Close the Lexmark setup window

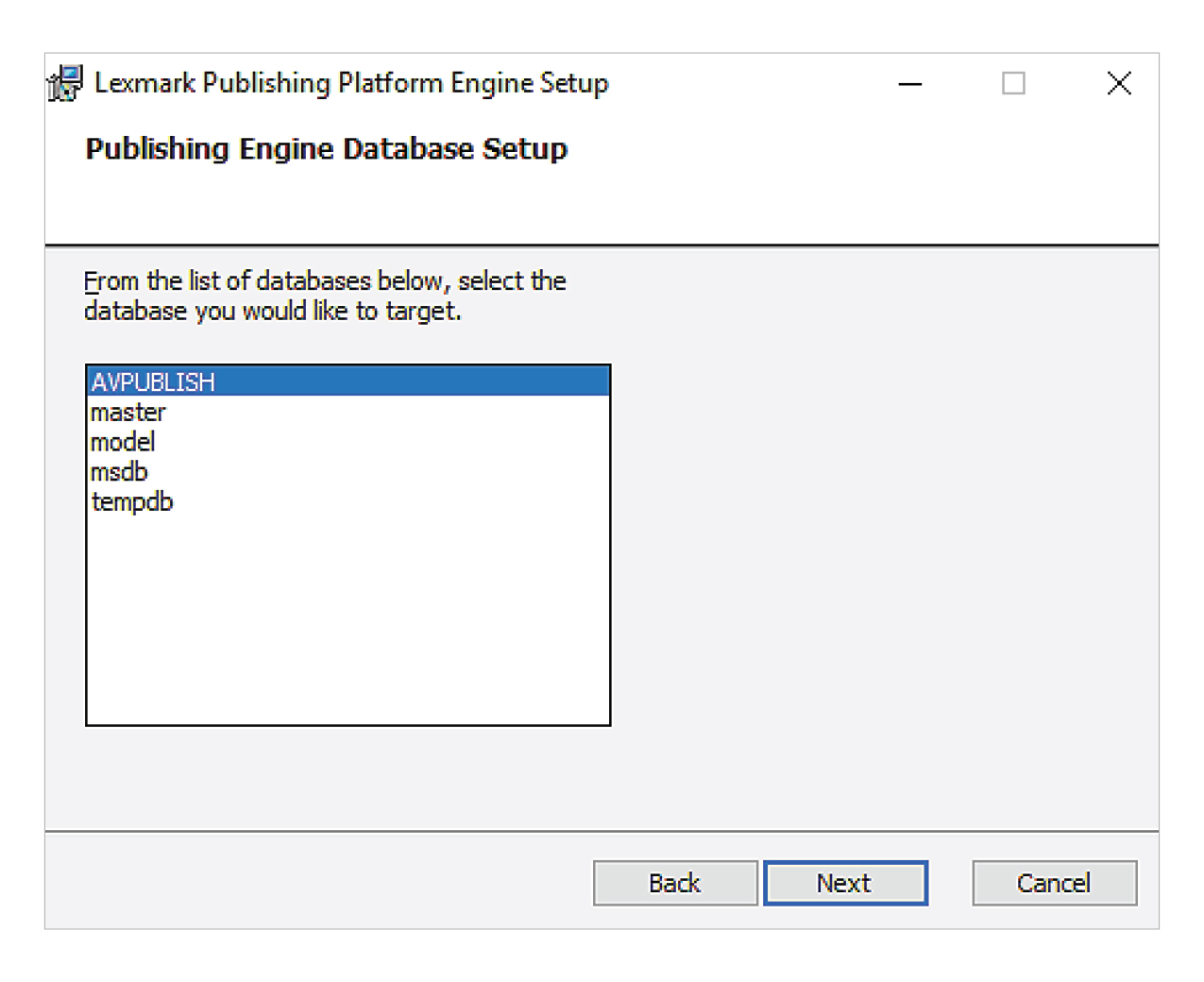tap(1119, 84)
